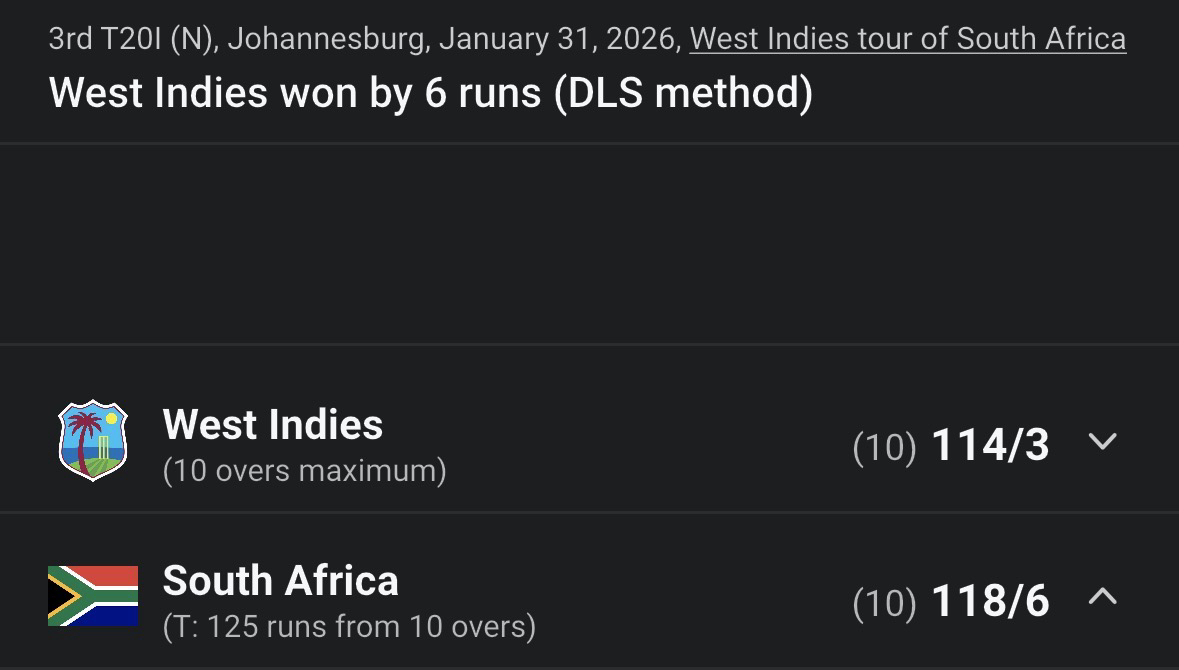The image size is (1179, 670).
Task: Click the 'won by 6 runs' result text
Action: 410,93
